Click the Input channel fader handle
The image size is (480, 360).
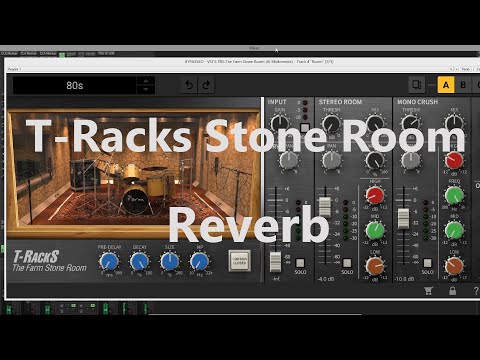tap(276, 262)
